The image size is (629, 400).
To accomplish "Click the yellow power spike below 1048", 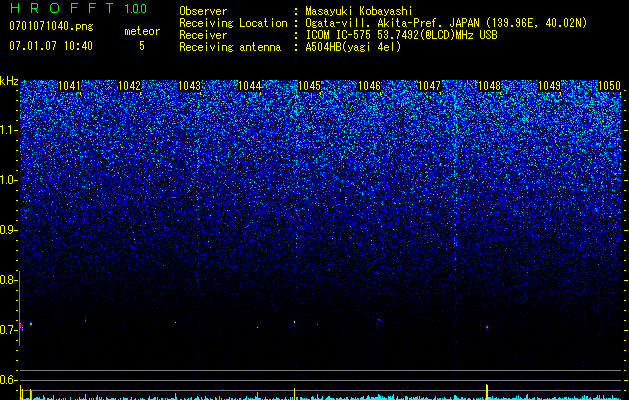I will pyautogui.click(x=487, y=392).
